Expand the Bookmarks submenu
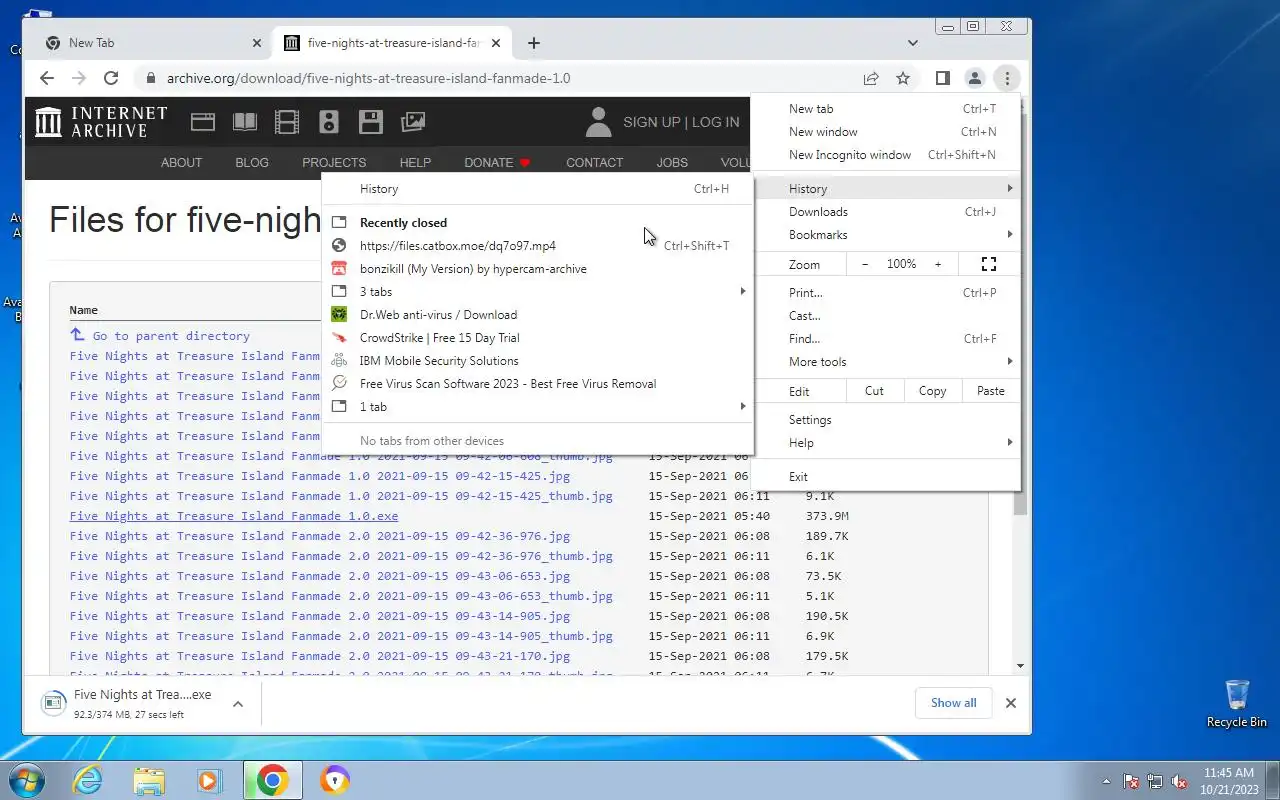This screenshot has width=1280, height=800. pyautogui.click(x=886, y=235)
